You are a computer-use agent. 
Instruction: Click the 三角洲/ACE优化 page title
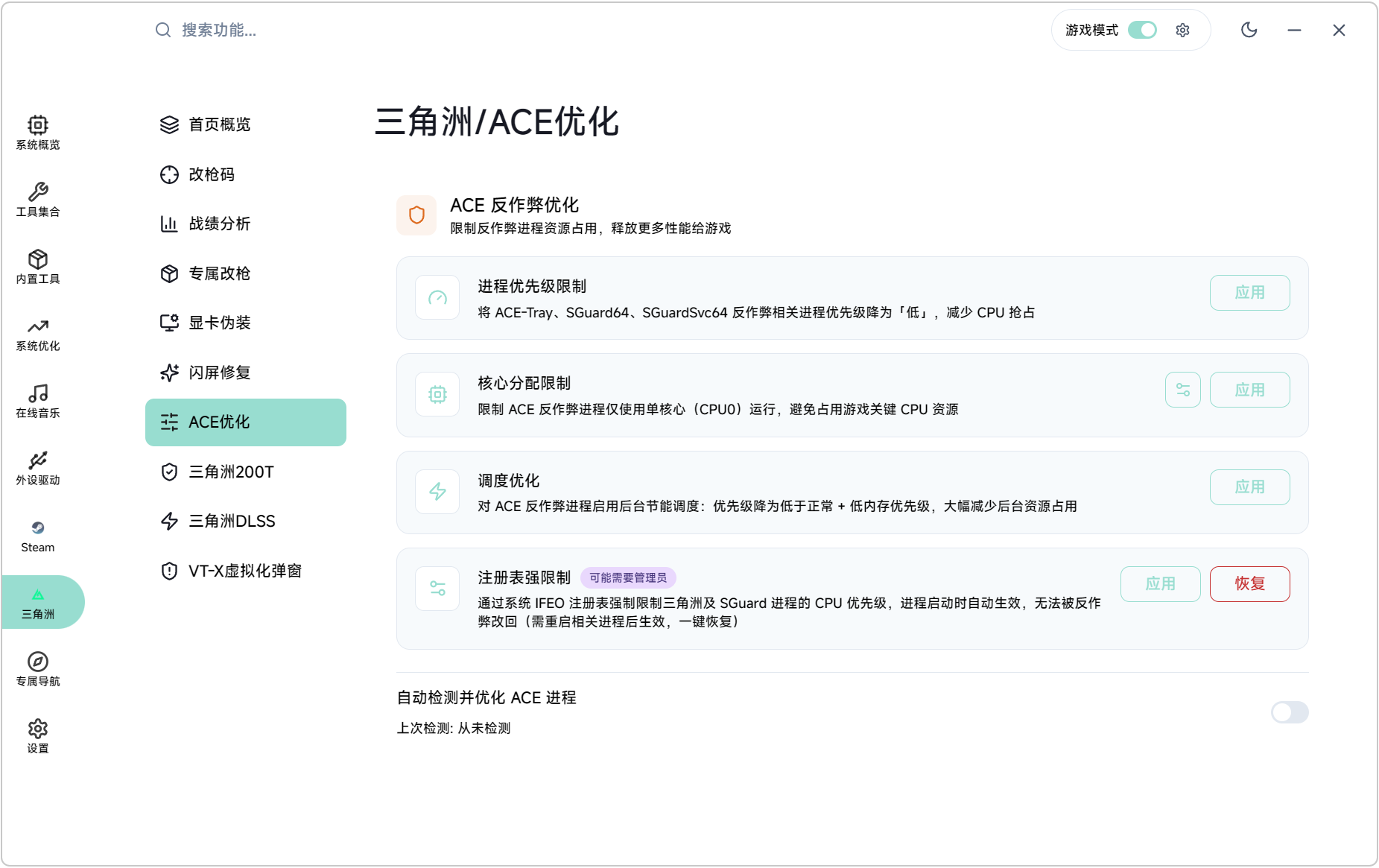pyautogui.click(x=497, y=121)
